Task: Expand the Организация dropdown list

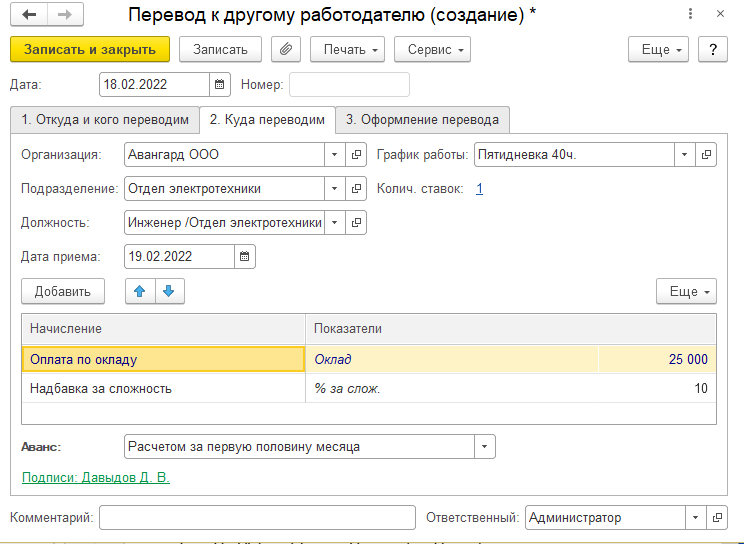Action: click(x=335, y=155)
